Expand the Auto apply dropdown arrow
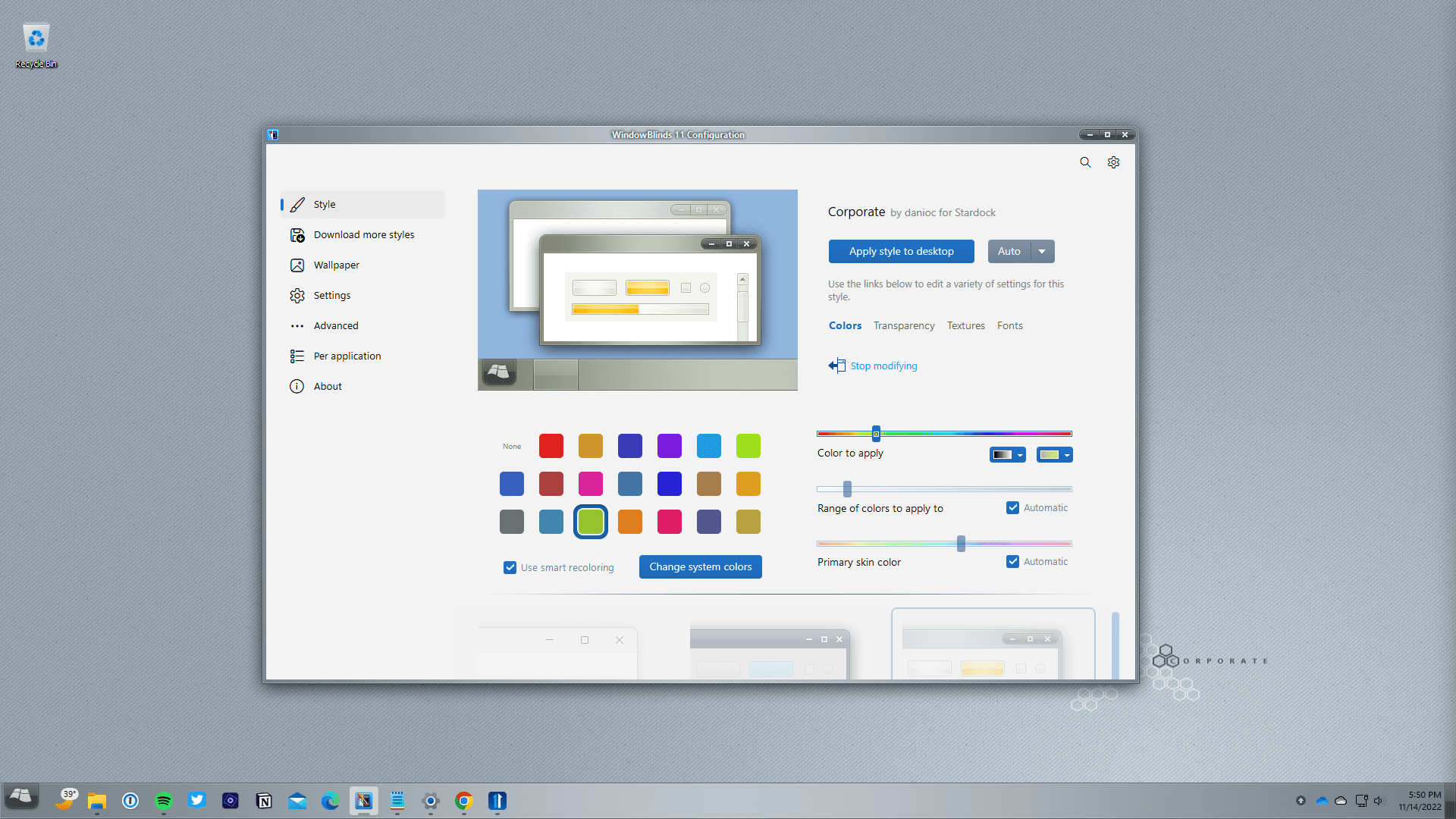The height and width of the screenshot is (819, 1456). pyautogui.click(x=1042, y=251)
